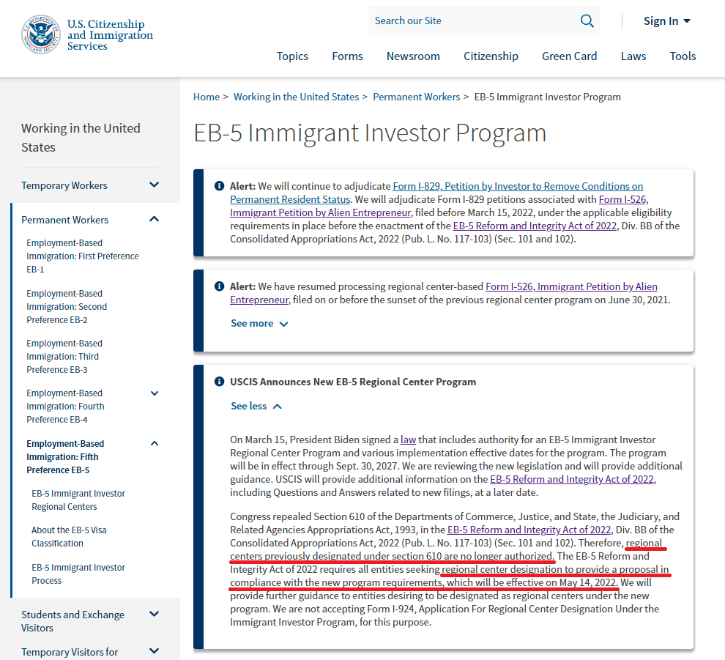Image resolution: width=725 pixels, height=660 pixels.
Task: Expand Students and Exchange Visitors section
Action: click(x=154, y=615)
